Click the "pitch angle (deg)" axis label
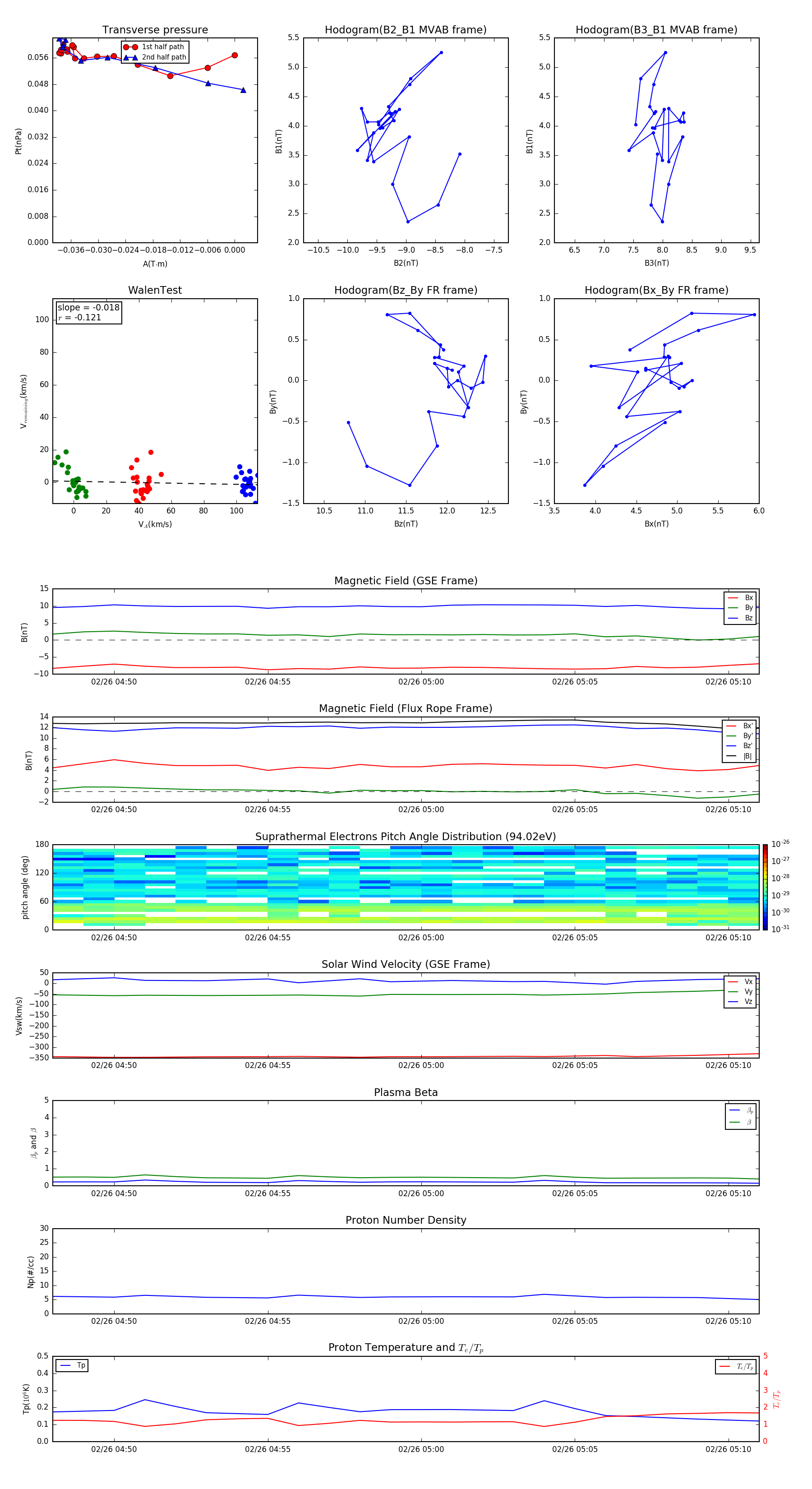812x1489 pixels. tap(25, 887)
